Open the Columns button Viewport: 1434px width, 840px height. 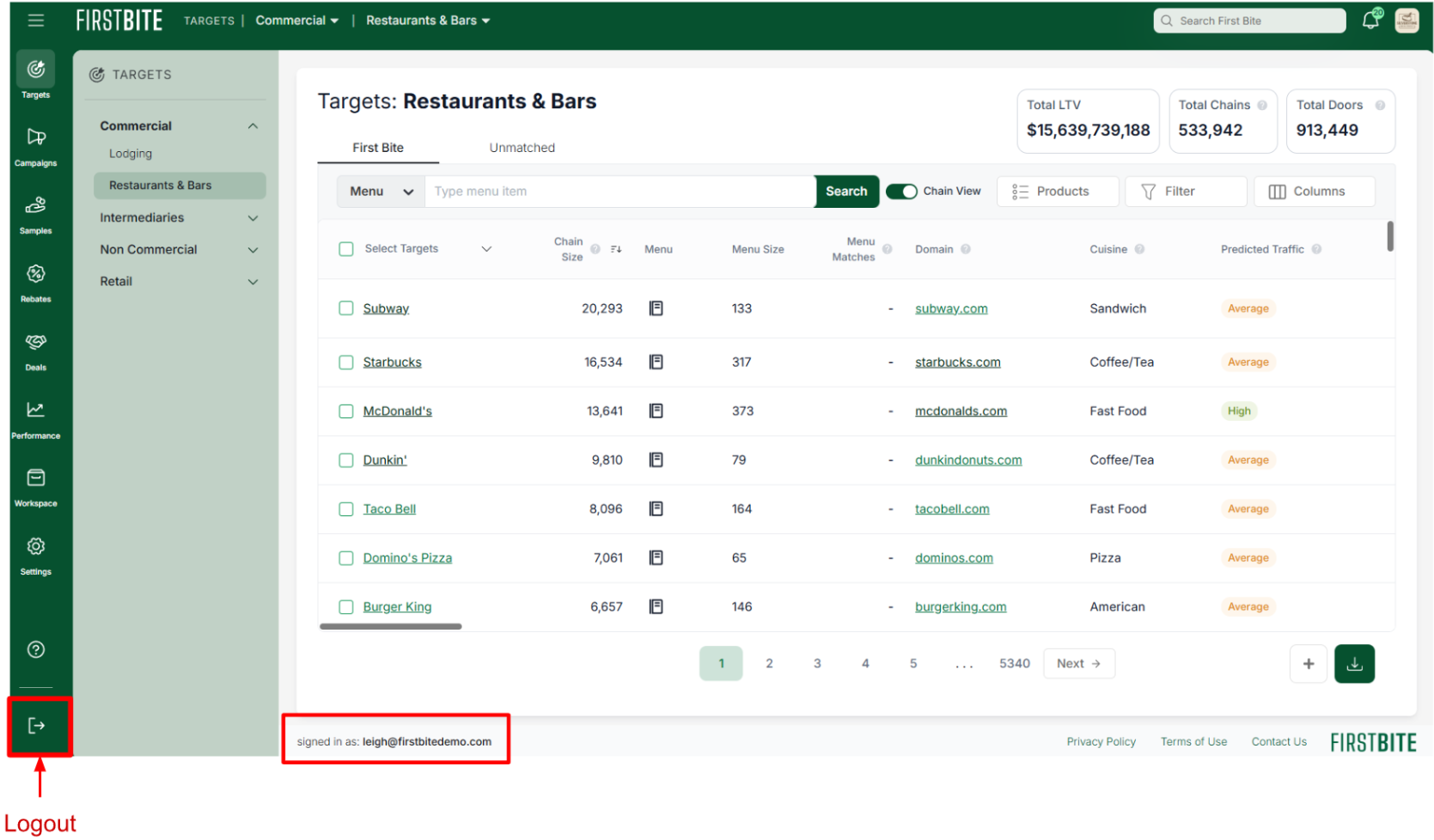[x=1315, y=192]
